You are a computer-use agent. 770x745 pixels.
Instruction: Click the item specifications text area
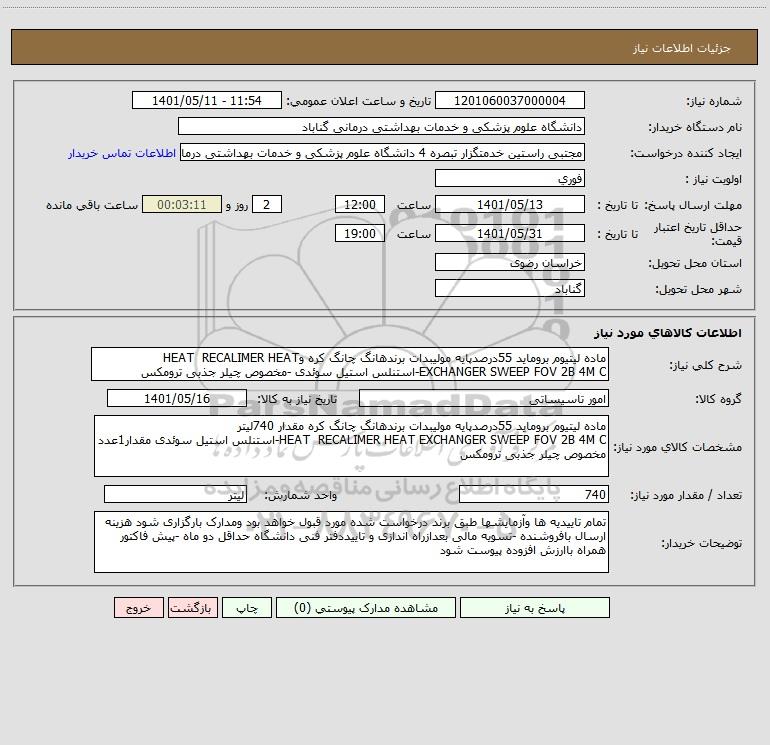[351, 446]
